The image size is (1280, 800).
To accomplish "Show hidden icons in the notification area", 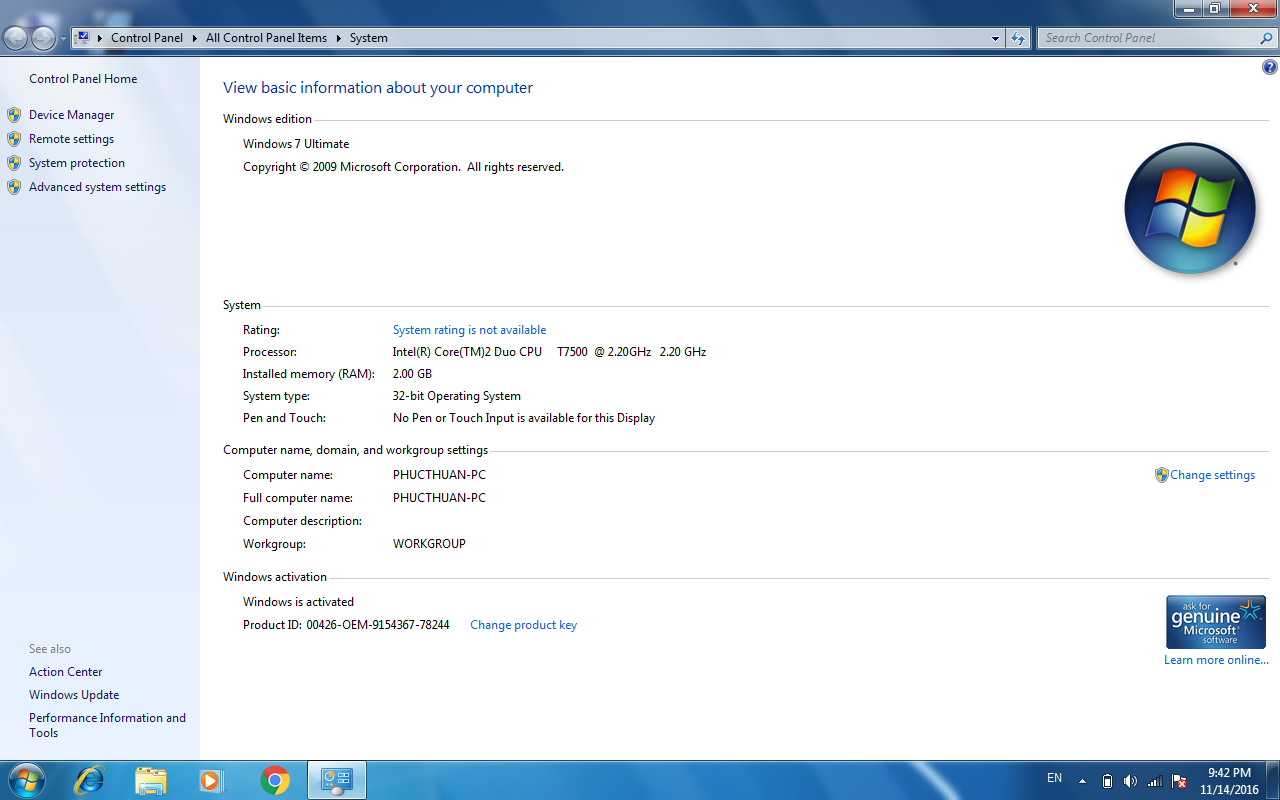I will [1082, 780].
